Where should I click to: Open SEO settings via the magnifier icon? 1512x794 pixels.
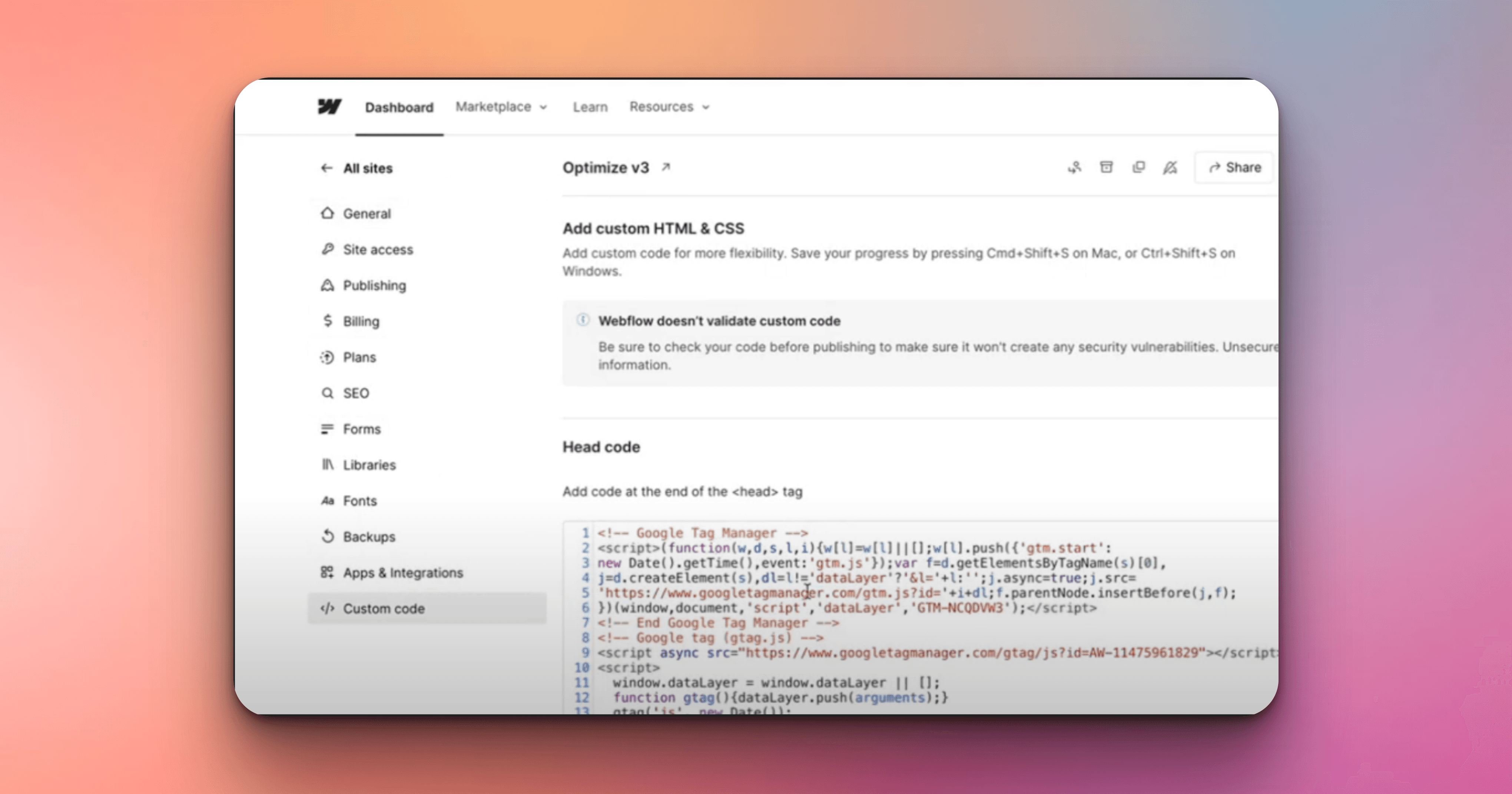[x=328, y=393]
